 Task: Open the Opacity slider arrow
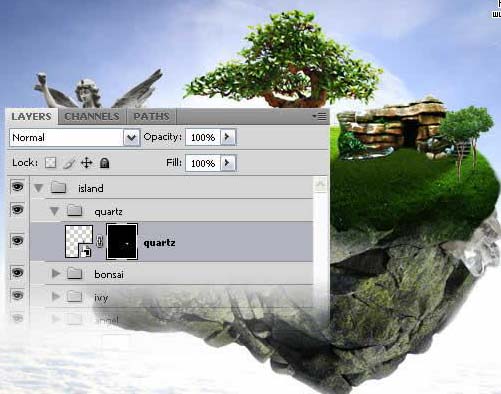click(228, 137)
